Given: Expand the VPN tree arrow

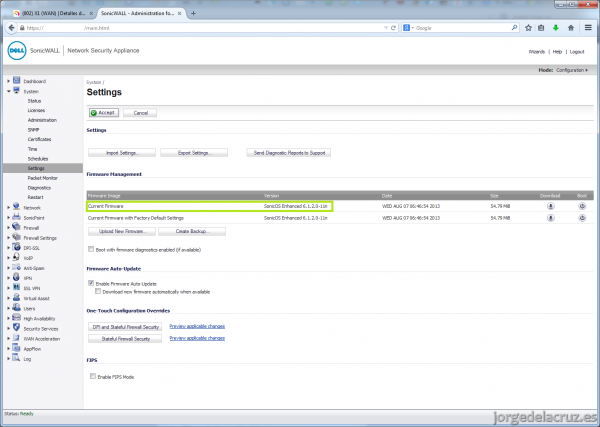Looking at the screenshot, I should pyautogui.click(x=8, y=278).
